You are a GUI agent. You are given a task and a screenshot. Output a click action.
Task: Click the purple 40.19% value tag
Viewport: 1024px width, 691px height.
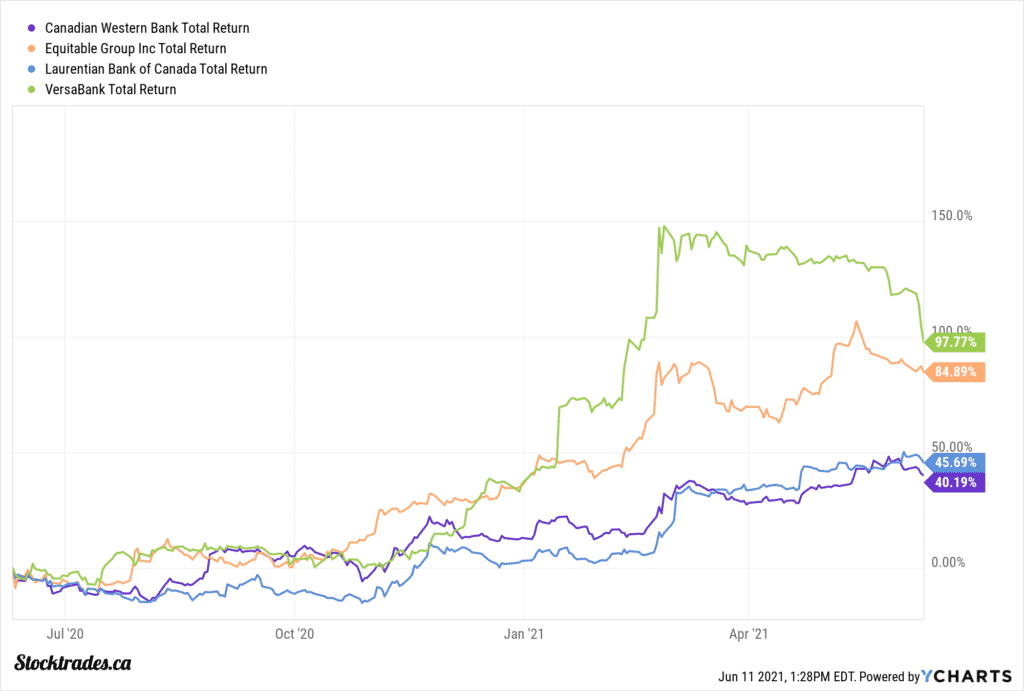956,481
